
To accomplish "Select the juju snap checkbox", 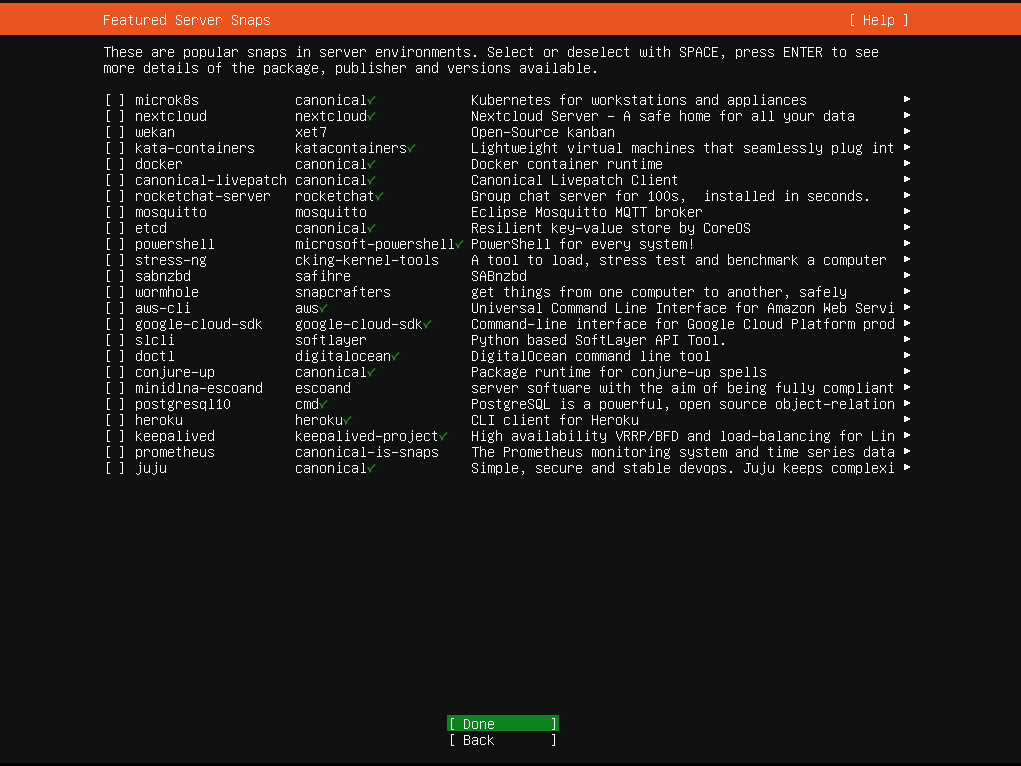I will [x=114, y=468].
